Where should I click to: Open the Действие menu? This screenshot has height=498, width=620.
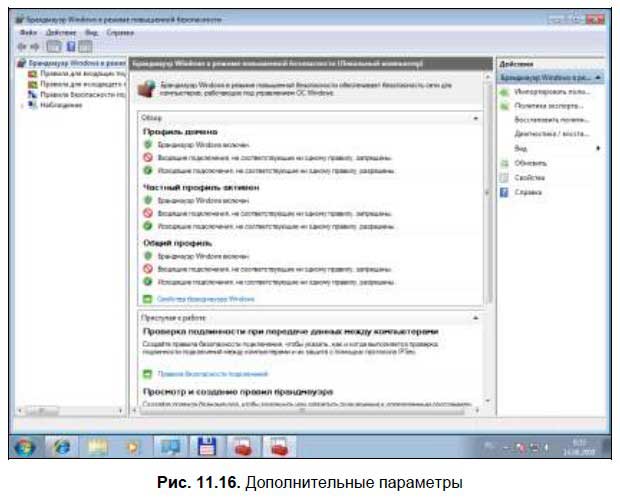(60, 32)
